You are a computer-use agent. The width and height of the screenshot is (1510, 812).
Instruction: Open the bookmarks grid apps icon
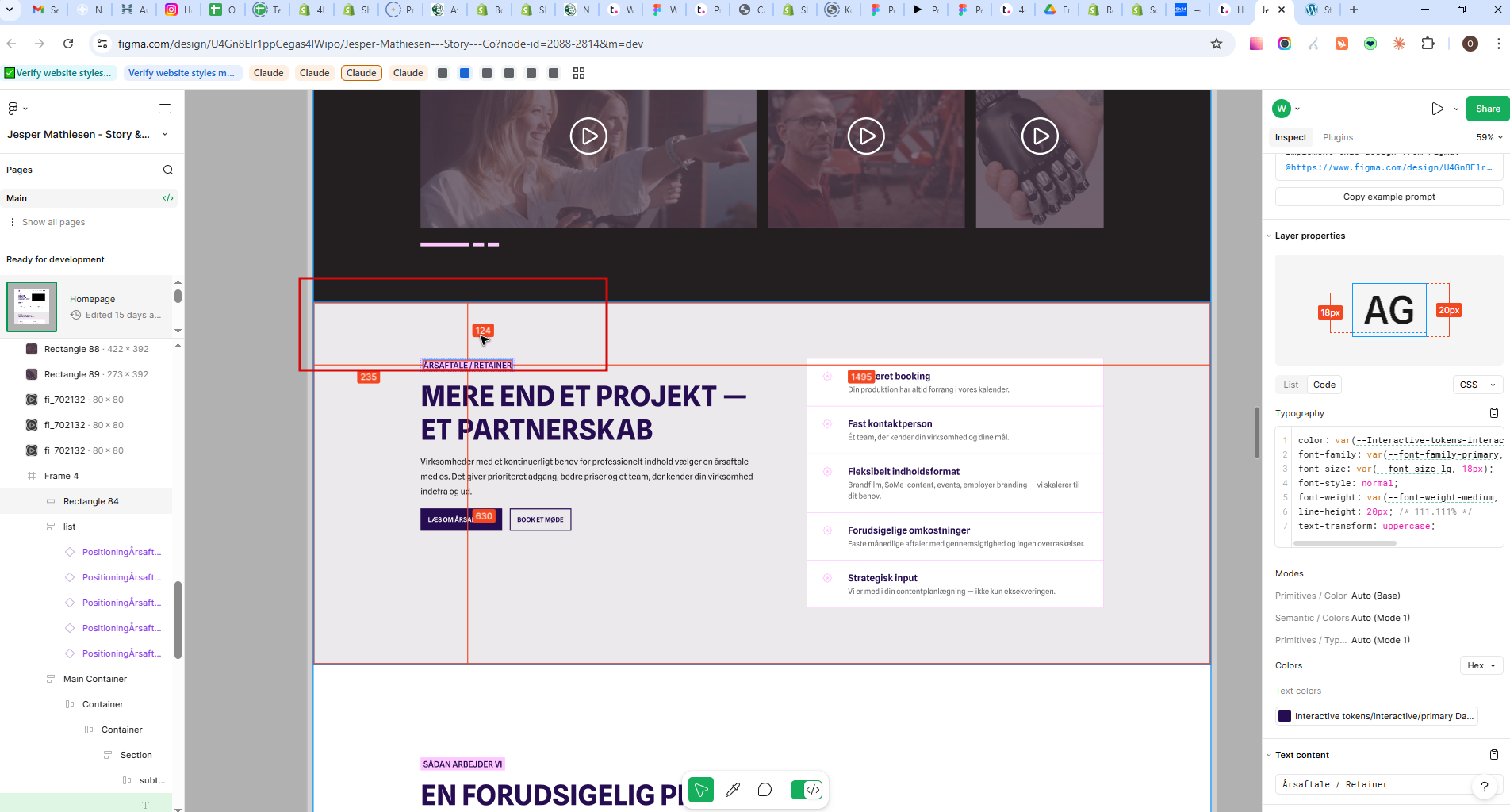coord(579,73)
